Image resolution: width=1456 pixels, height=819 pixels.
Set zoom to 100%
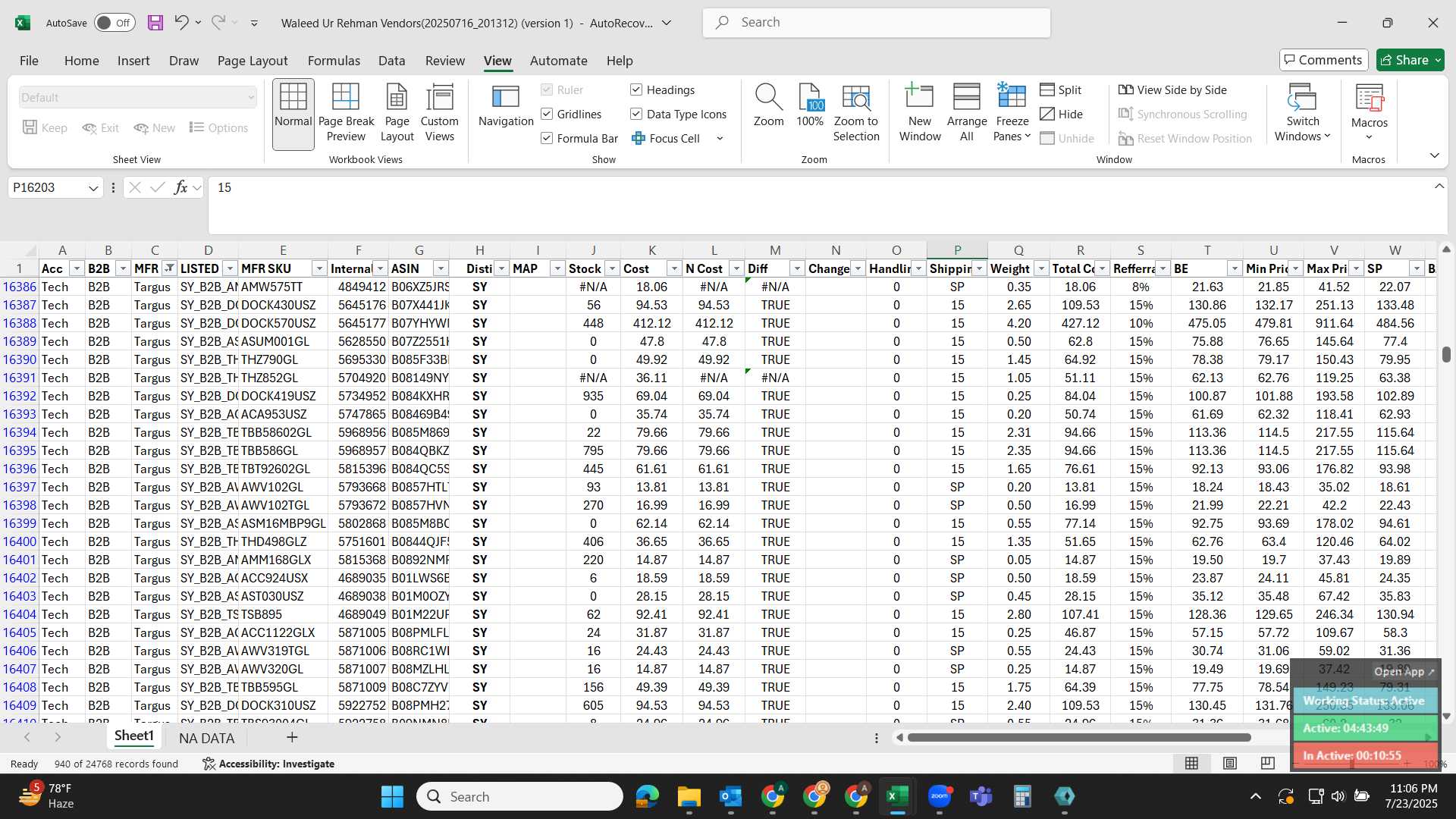(810, 106)
